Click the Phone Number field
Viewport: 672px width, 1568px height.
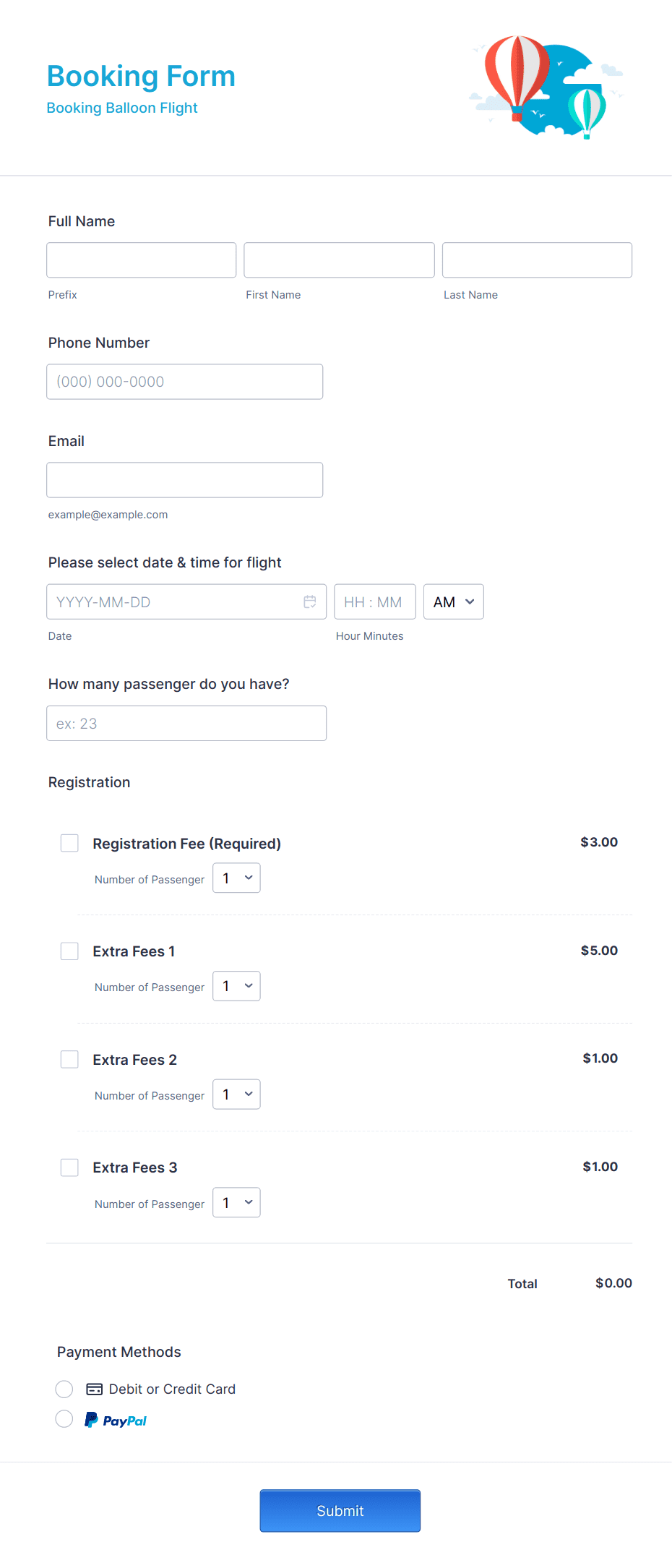coord(184,381)
